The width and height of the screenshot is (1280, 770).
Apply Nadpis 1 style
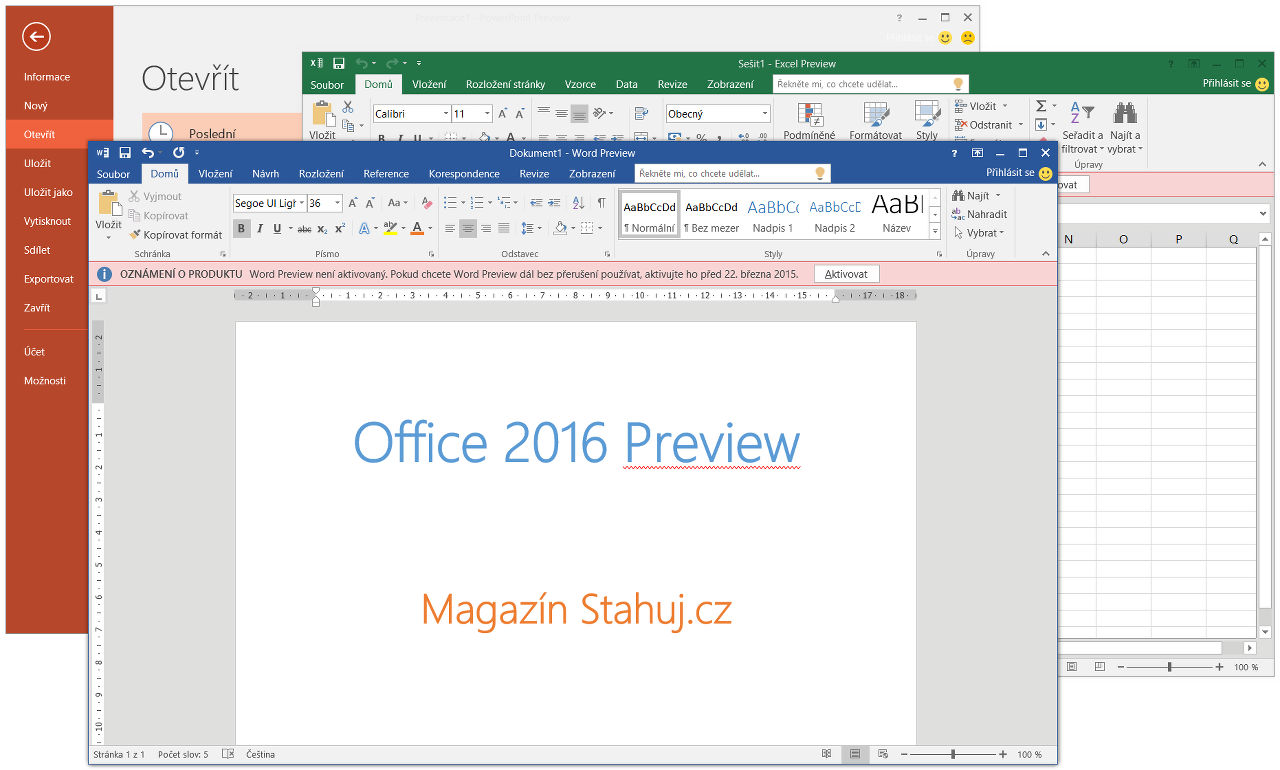click(x=773, y=215)
